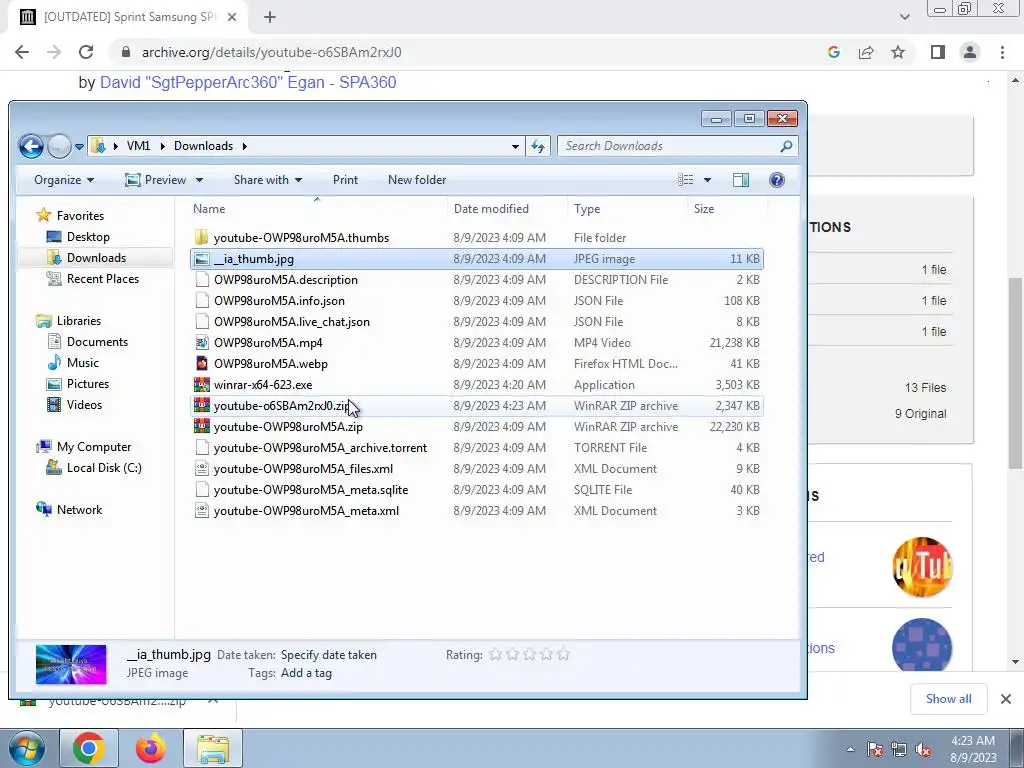This screenshot has height=768, width=1024.
Task: Click the Explorer Forward arrow button
Action: (59, 146)
